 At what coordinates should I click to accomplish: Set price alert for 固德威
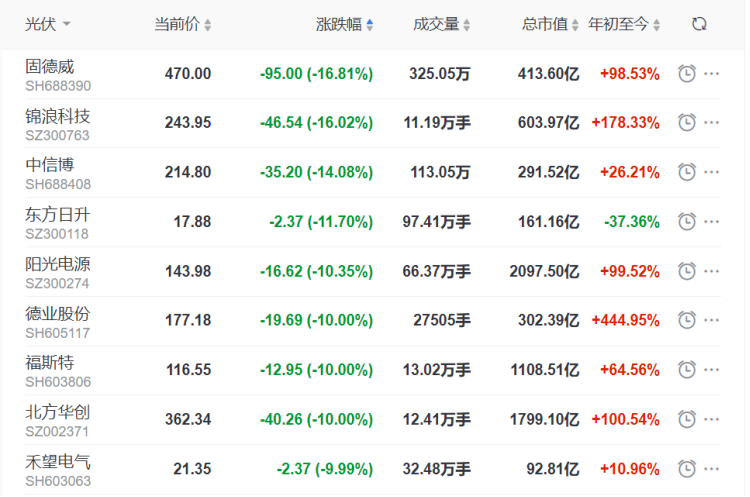[x=687, y=73]
